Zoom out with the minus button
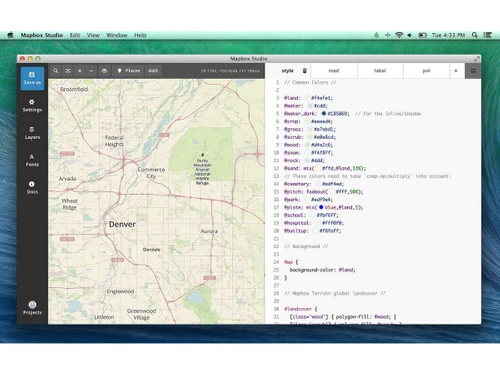 91,71
